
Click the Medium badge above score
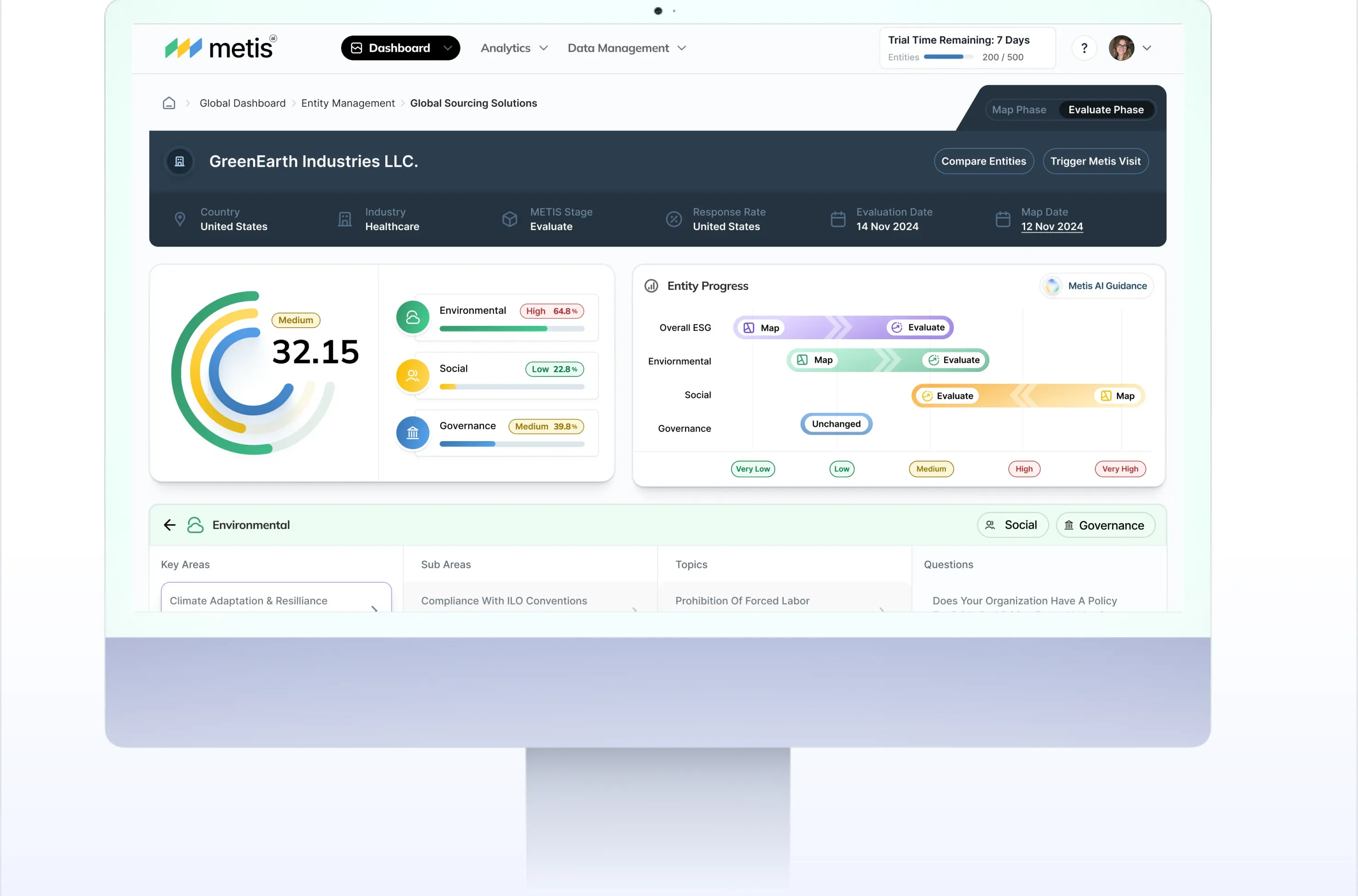pos(295,320)
